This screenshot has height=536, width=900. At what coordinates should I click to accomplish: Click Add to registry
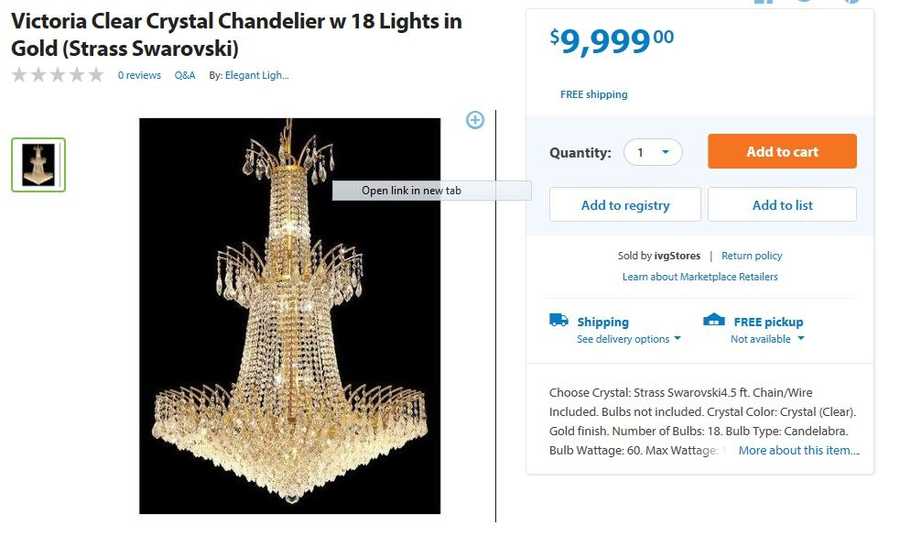[625, 205]
